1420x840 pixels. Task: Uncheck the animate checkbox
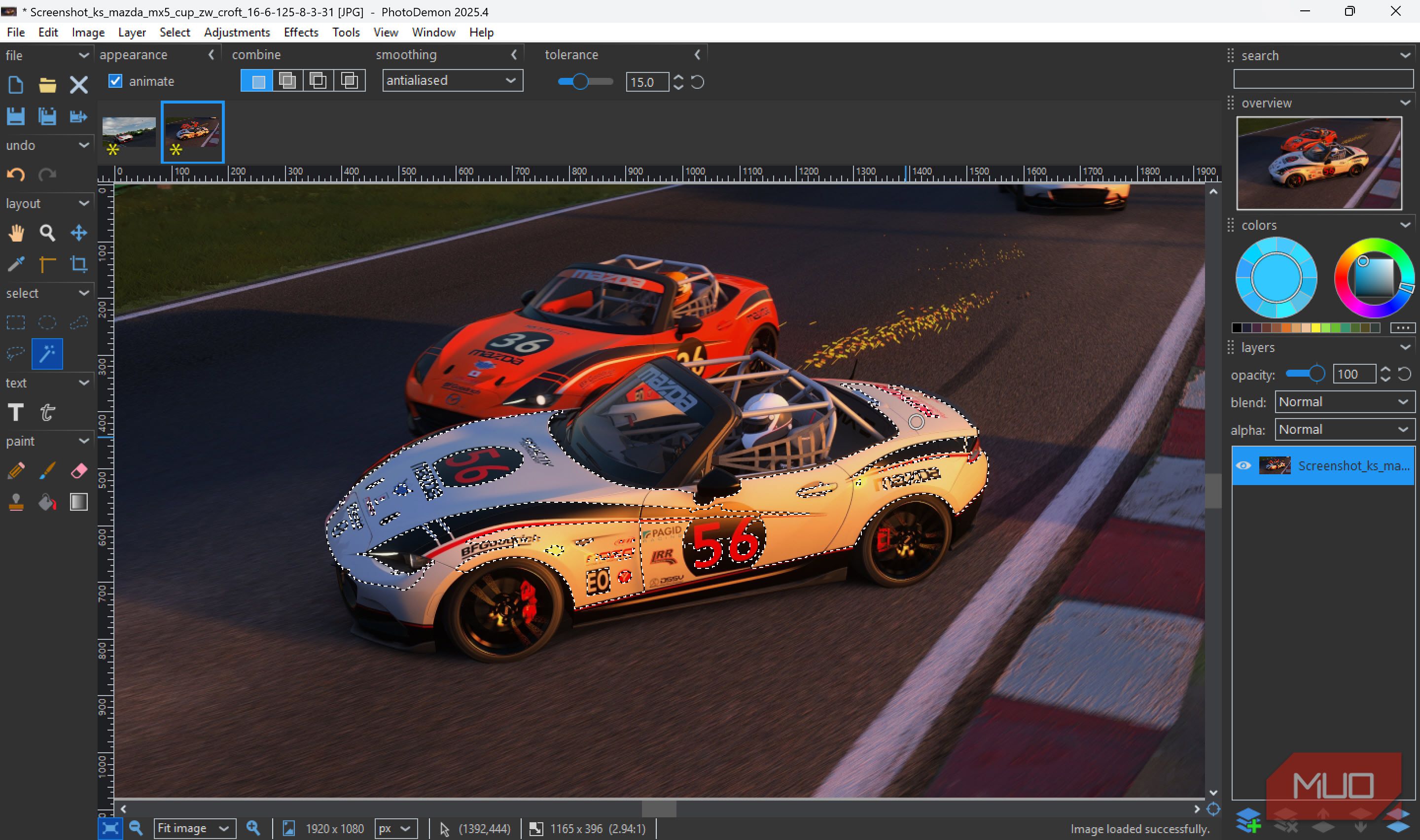click(115, 81)
